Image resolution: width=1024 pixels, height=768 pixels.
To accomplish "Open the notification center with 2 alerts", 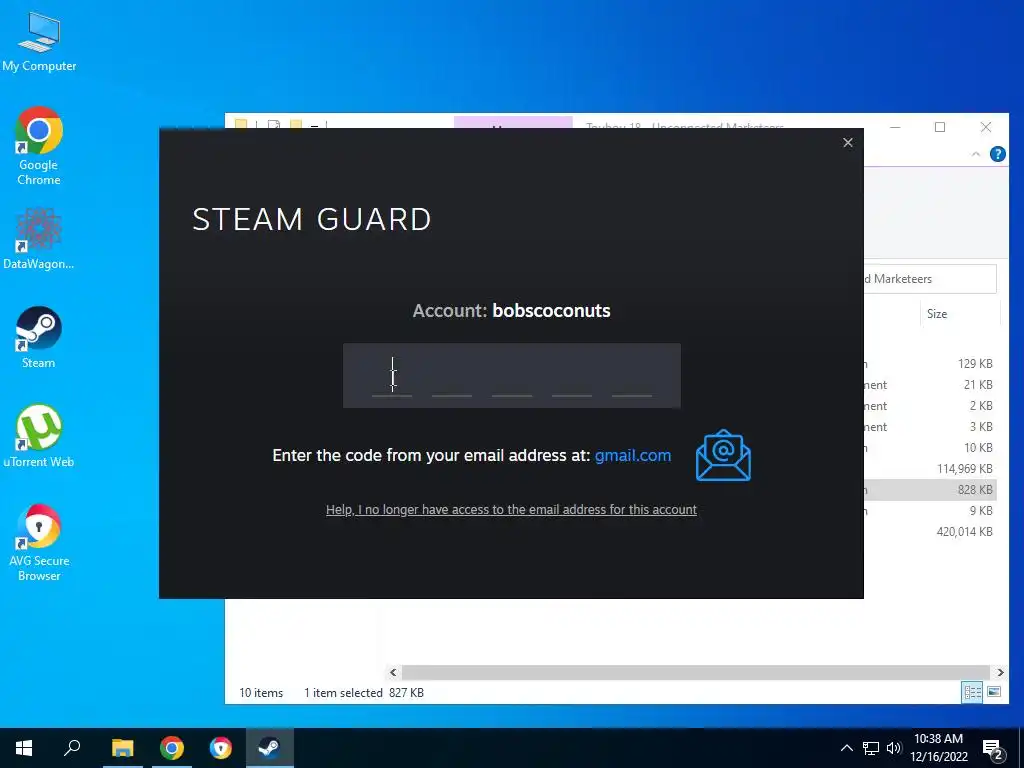I will 993,749.
